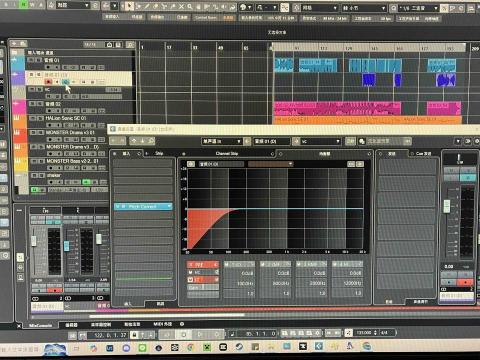Click the transport Play button
Viewport: 480px width, 360px height.
[x=200, y=334]
